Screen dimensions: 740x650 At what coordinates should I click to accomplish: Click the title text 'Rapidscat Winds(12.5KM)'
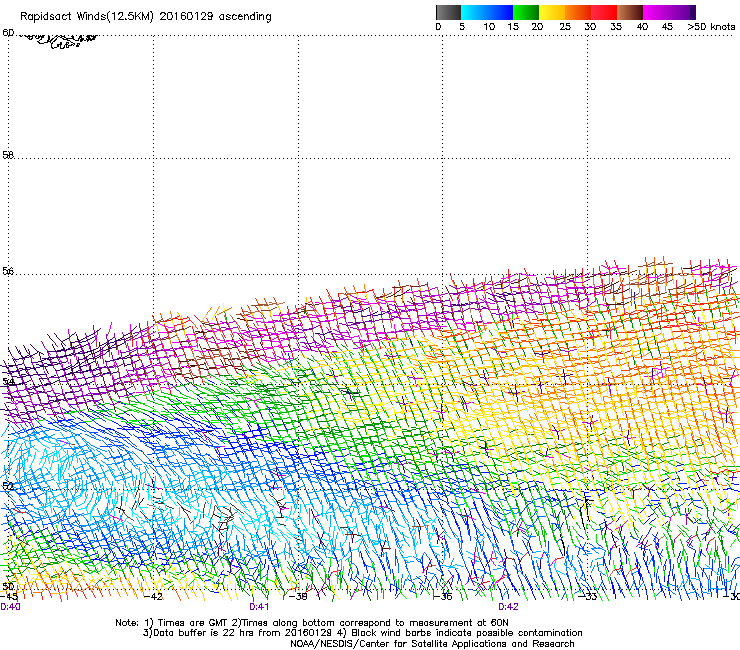[87, 17]
